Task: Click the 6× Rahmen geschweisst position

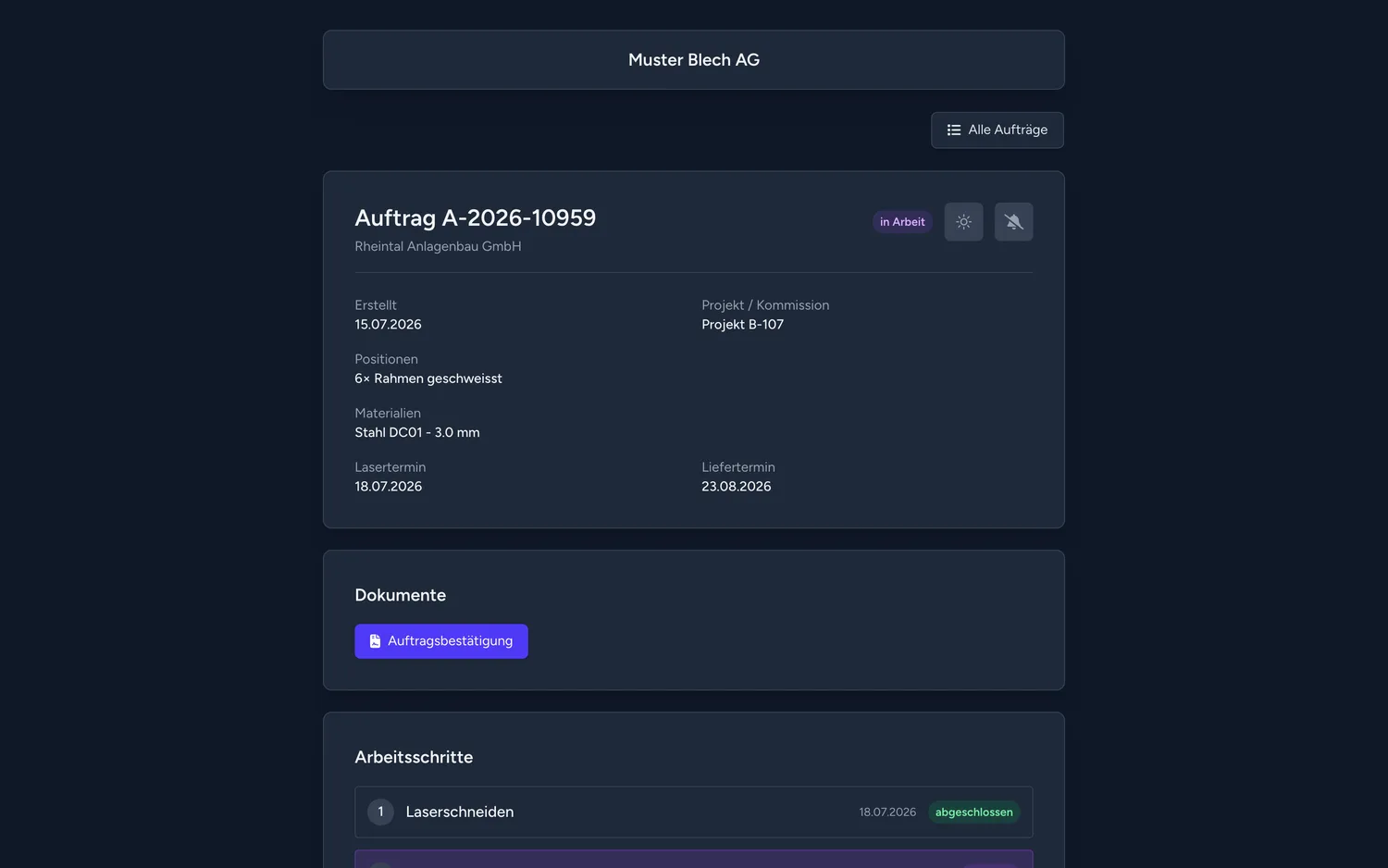Action: tap(428, 378)
